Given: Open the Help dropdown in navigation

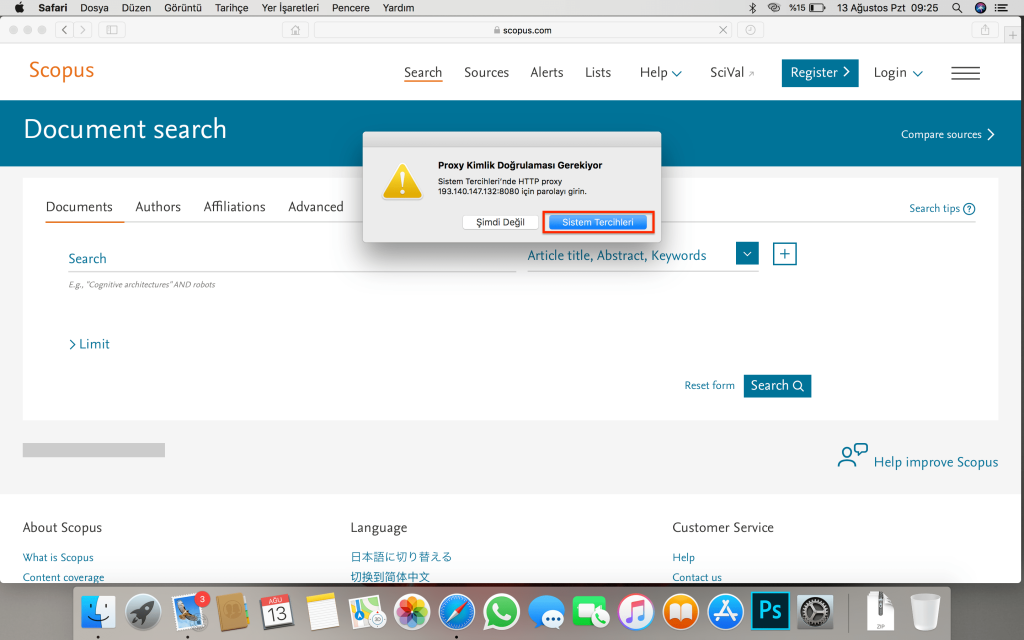Looking at the screenshot, I should pyautogui.click(x=660, y=73).
